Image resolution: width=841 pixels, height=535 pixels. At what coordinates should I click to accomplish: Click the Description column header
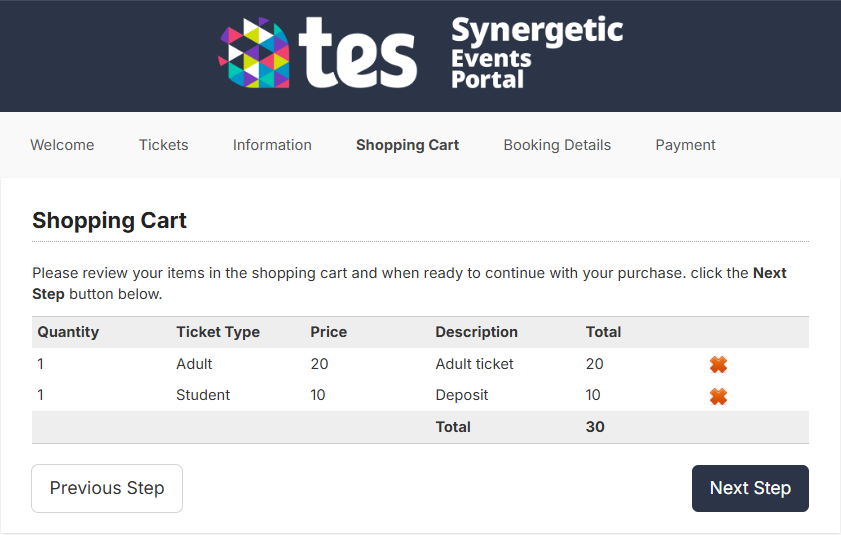(x=476, y=332)
